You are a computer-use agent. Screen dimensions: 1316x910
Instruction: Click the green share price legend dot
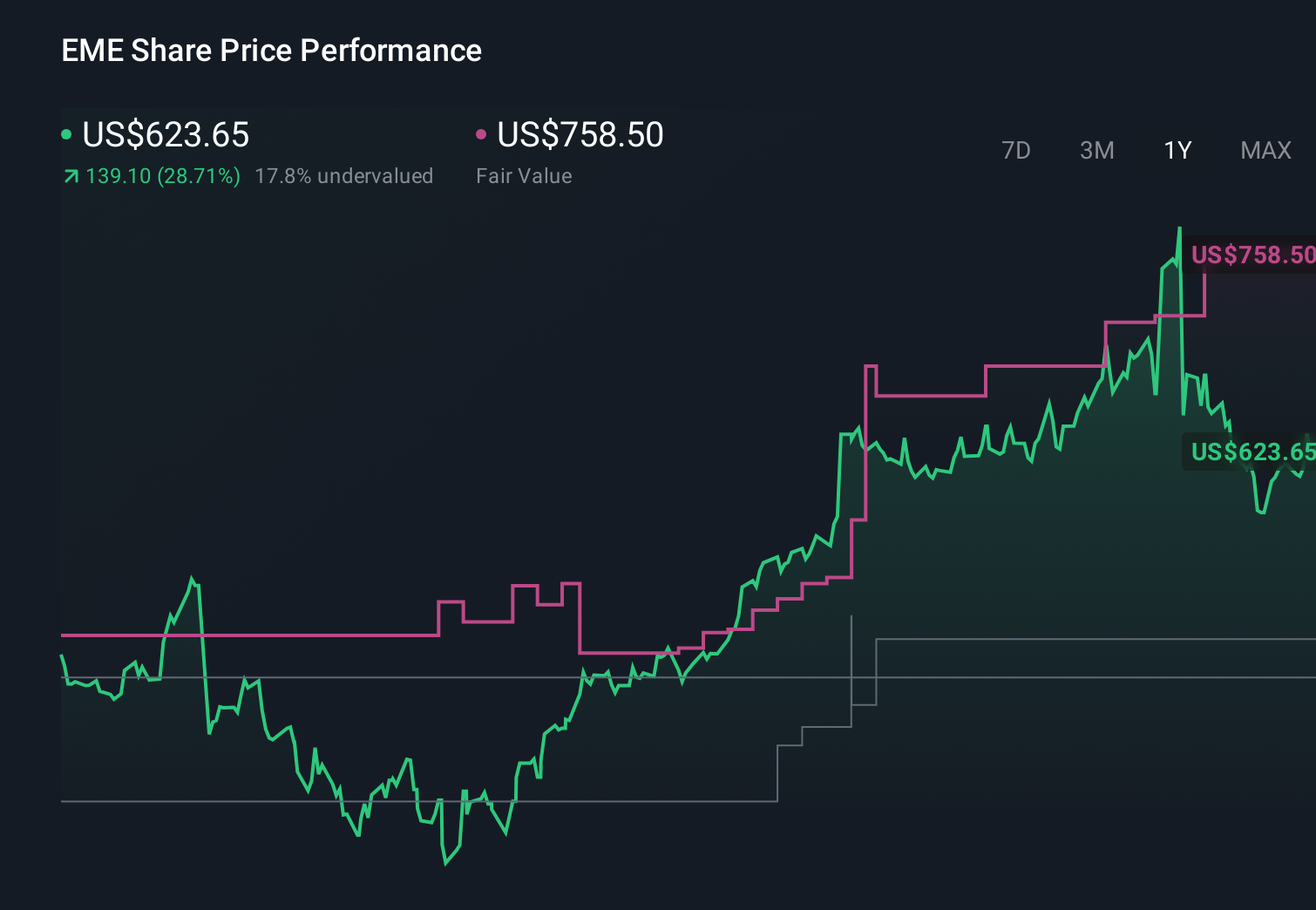(x=66, y=133)
